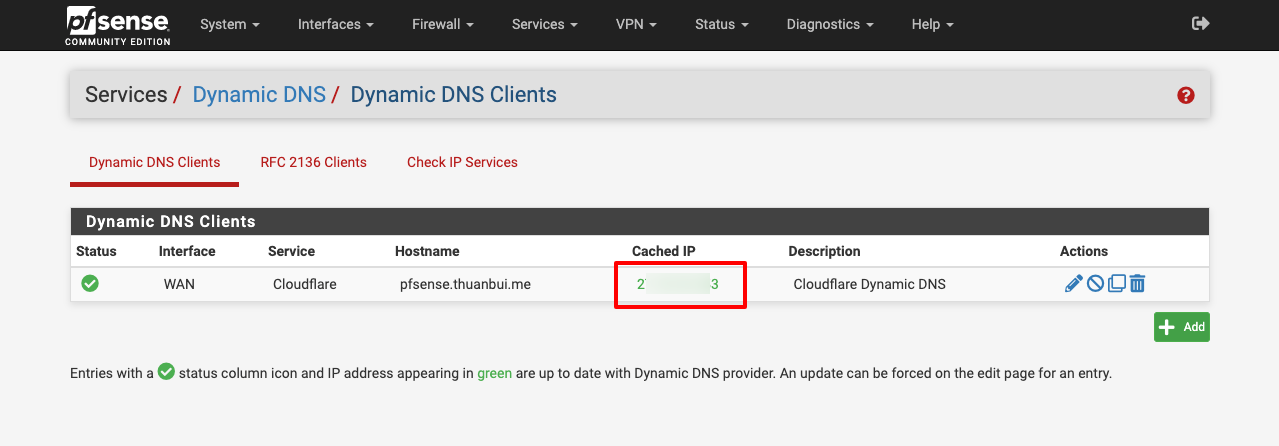The width and height of the screenshot is (1279, 446).
Task: Open the System dropdown menu
Action: [x=230, y=24]
